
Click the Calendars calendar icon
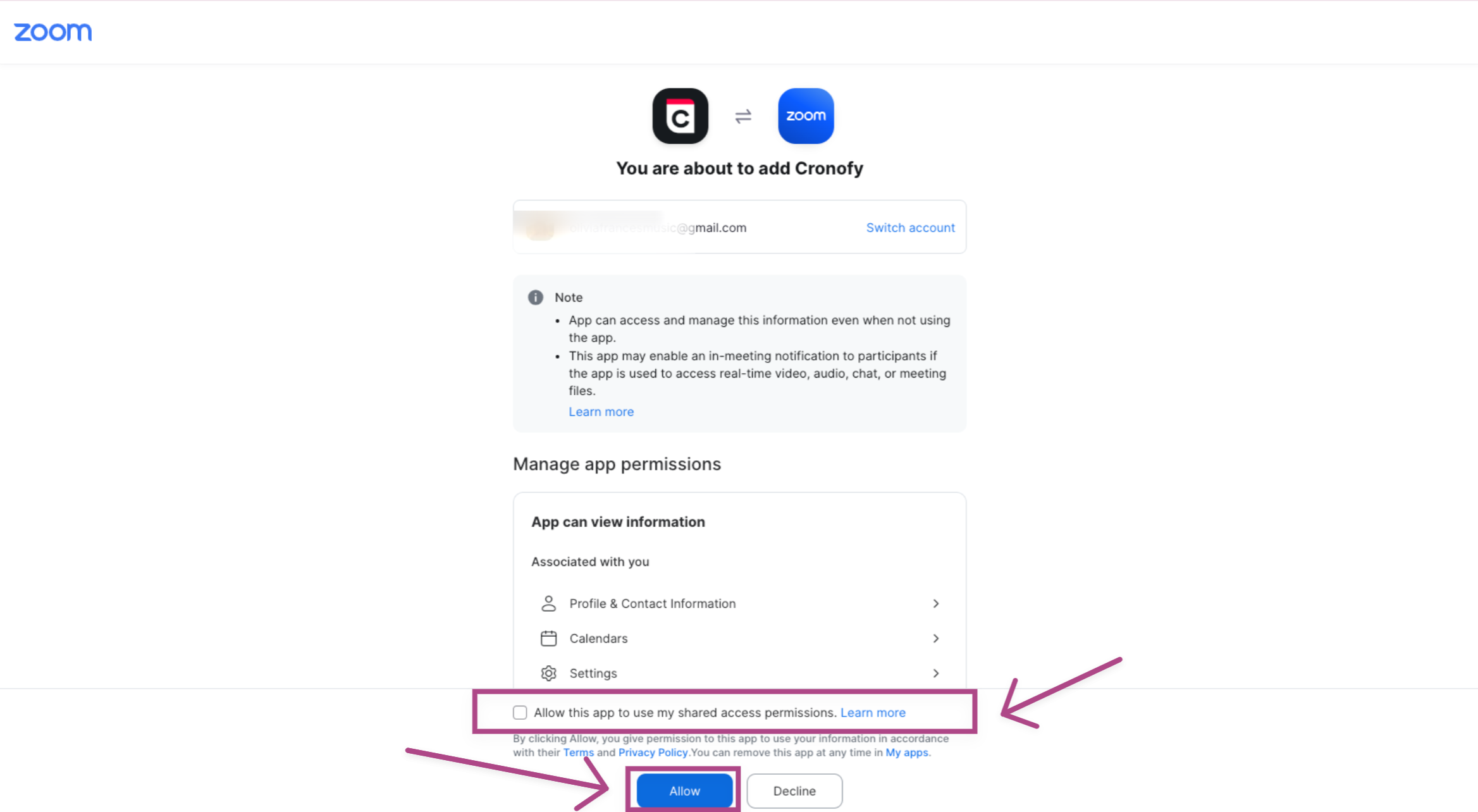[x=548, y=638]
